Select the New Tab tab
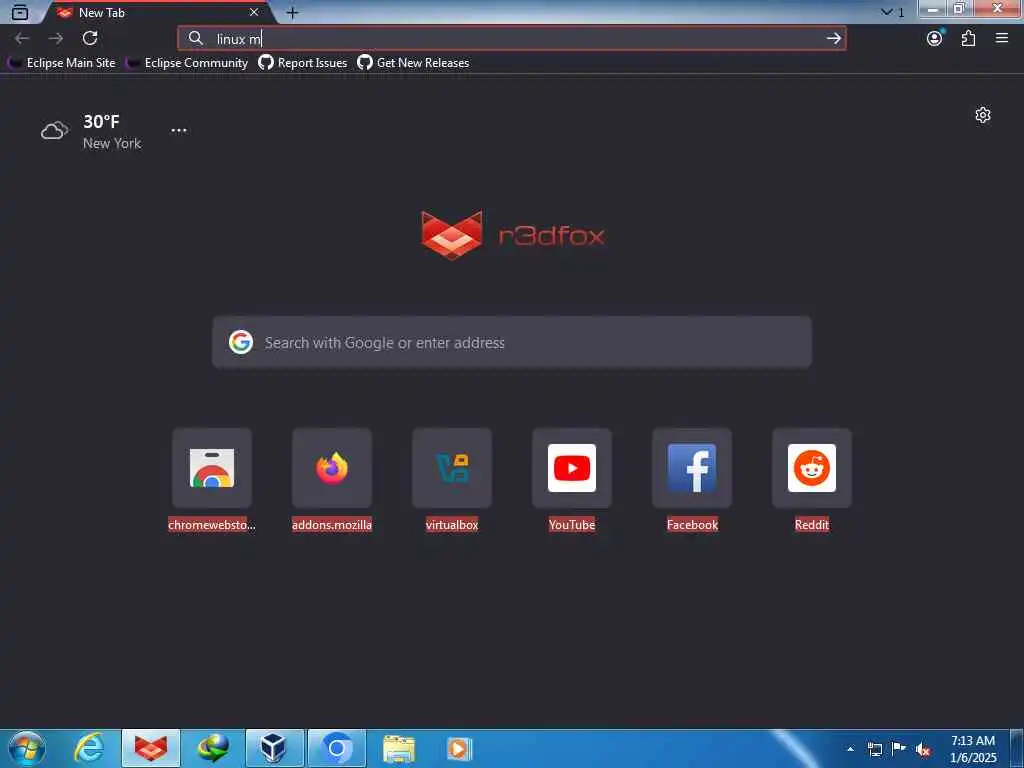This screenshot has width=1024, height=768. [159, 12]
